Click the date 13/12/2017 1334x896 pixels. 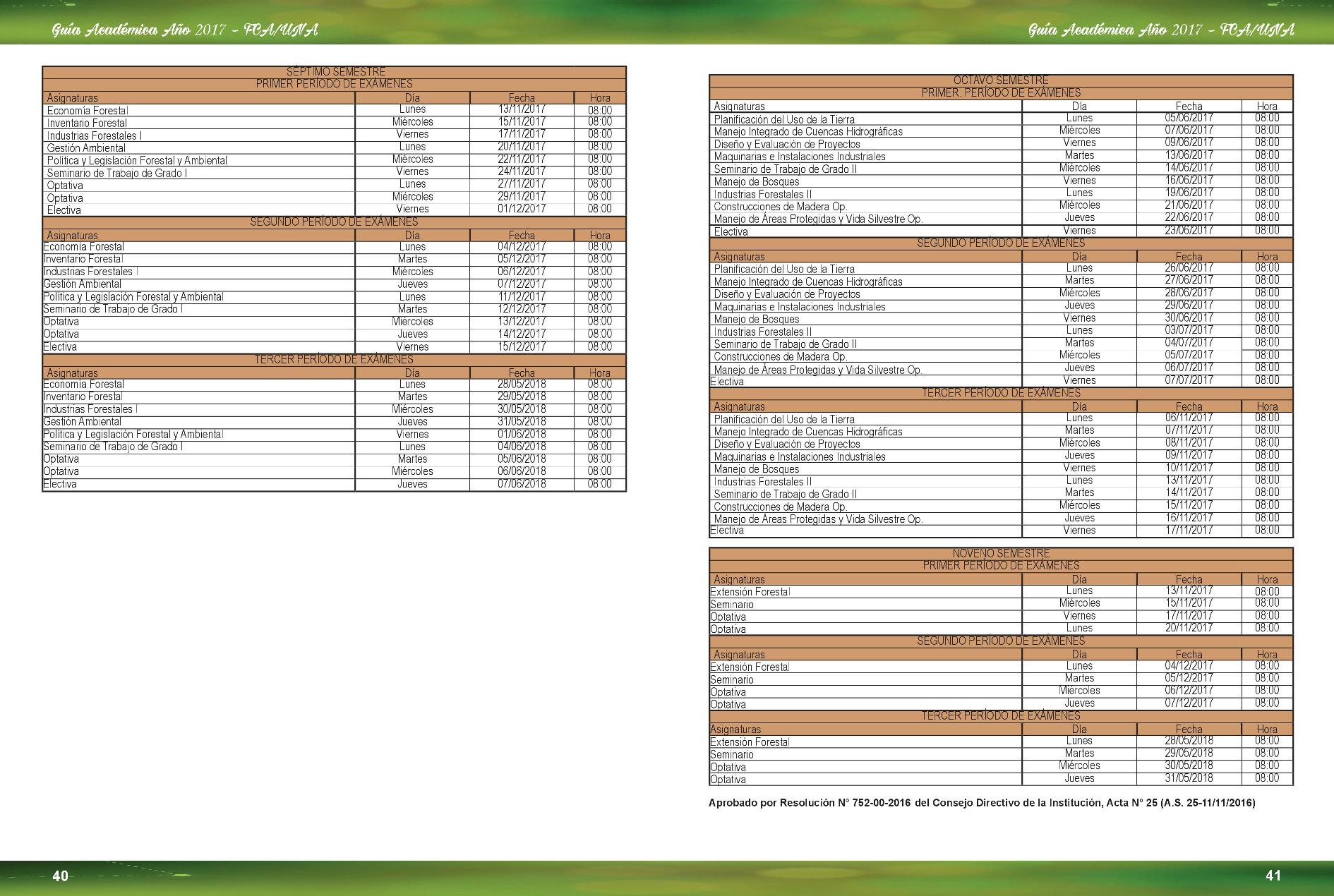click(522, 322)
